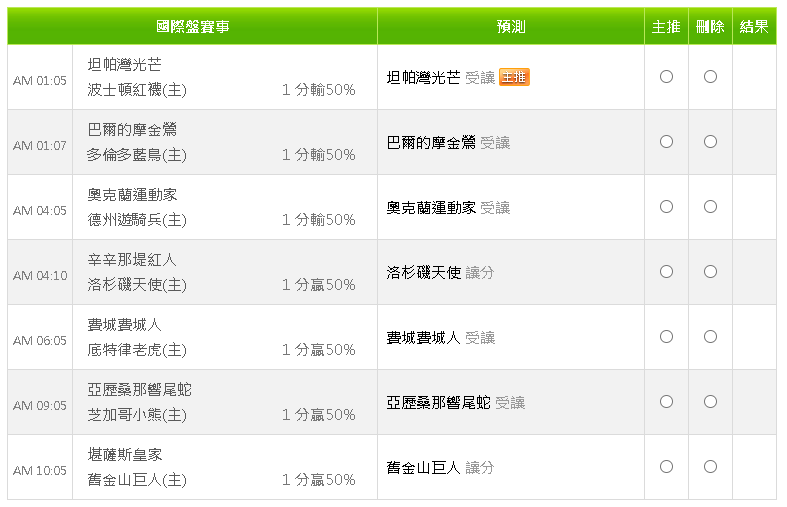Select 刪除 radio for 奧克蘭運動家 prediction
Screen dimensions: 787x507
tap(710, 207)
